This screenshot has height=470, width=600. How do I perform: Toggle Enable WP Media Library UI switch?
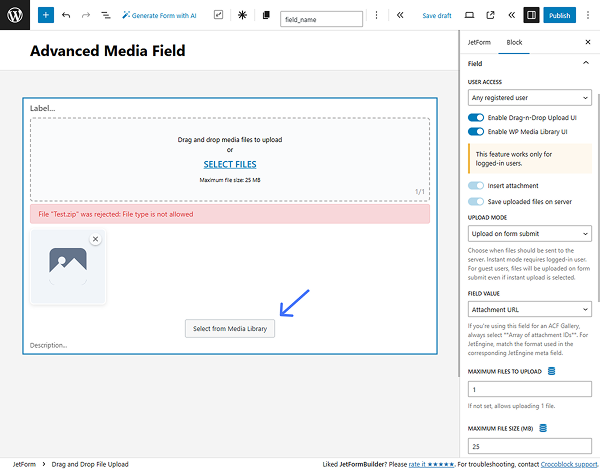click(x=476, y=132)
